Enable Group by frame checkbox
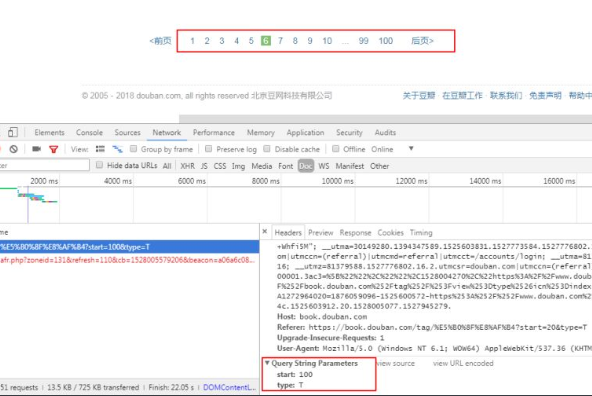 [133, 149]
